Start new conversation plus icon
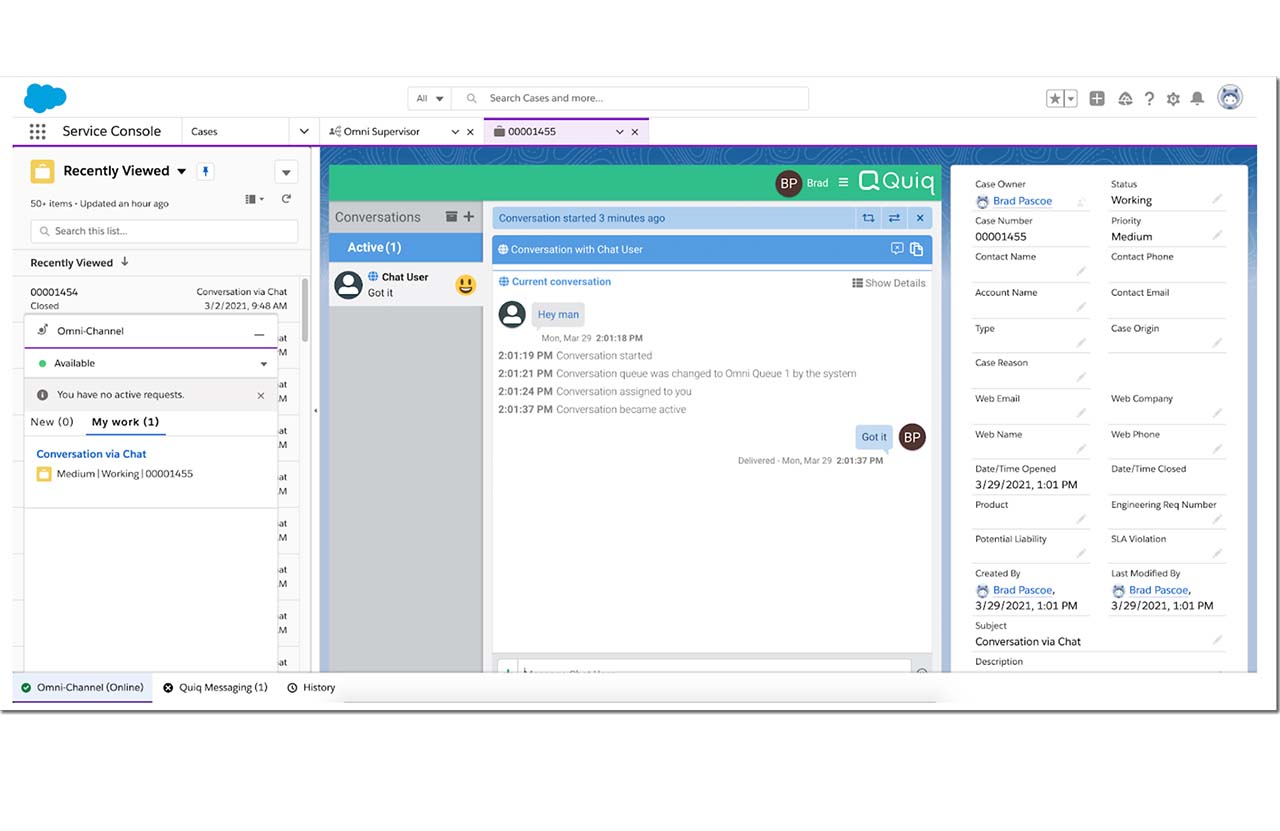This screenshot has height=831, width=1280. tap(468, 217)
